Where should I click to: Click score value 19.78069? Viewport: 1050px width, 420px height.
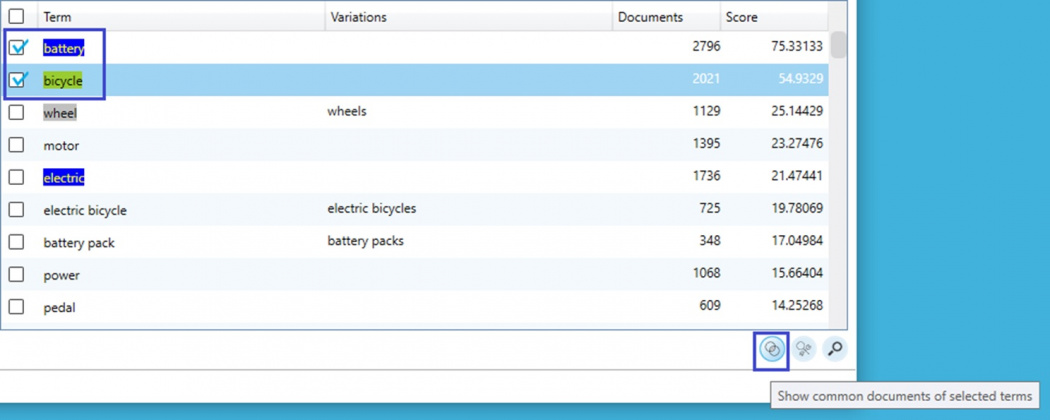coord(797,208)
